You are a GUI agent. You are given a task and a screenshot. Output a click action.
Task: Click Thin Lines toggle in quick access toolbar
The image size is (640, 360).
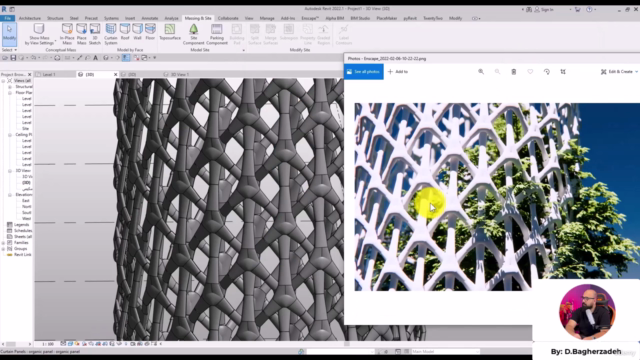point(126,58)
